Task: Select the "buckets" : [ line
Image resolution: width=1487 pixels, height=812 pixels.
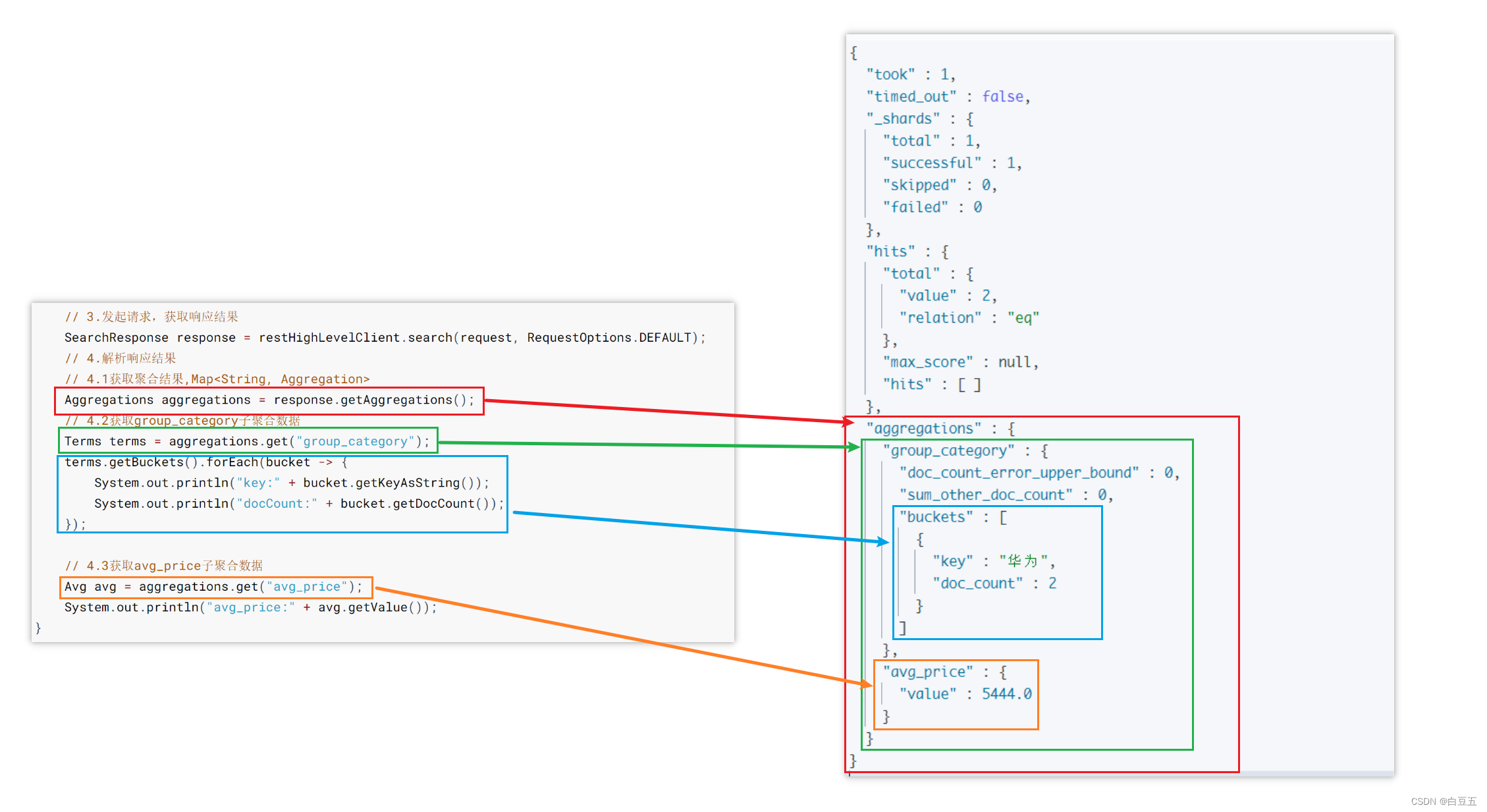Action: click(x=953, y=518)
